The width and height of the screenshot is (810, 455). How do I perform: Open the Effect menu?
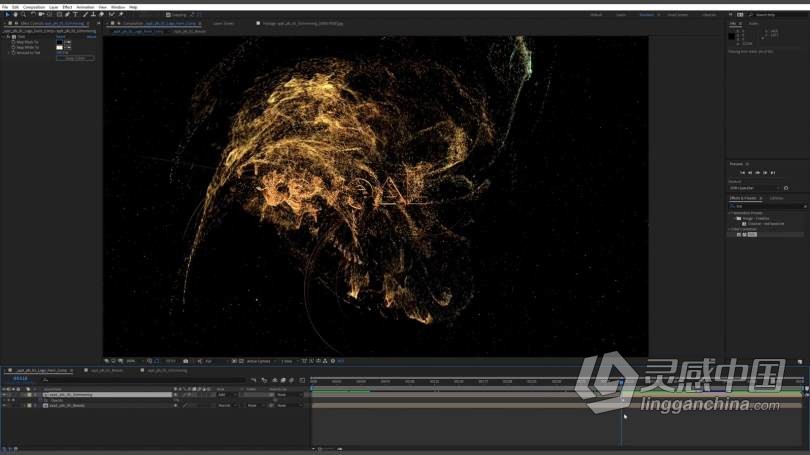68,7
